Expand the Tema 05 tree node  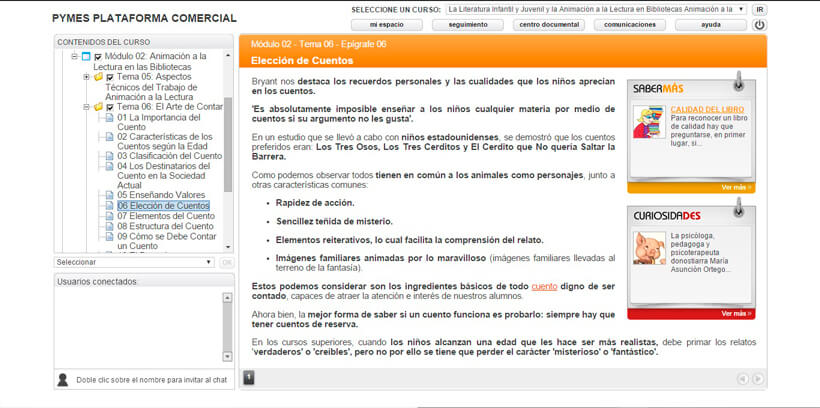click(x=86, y=77)
